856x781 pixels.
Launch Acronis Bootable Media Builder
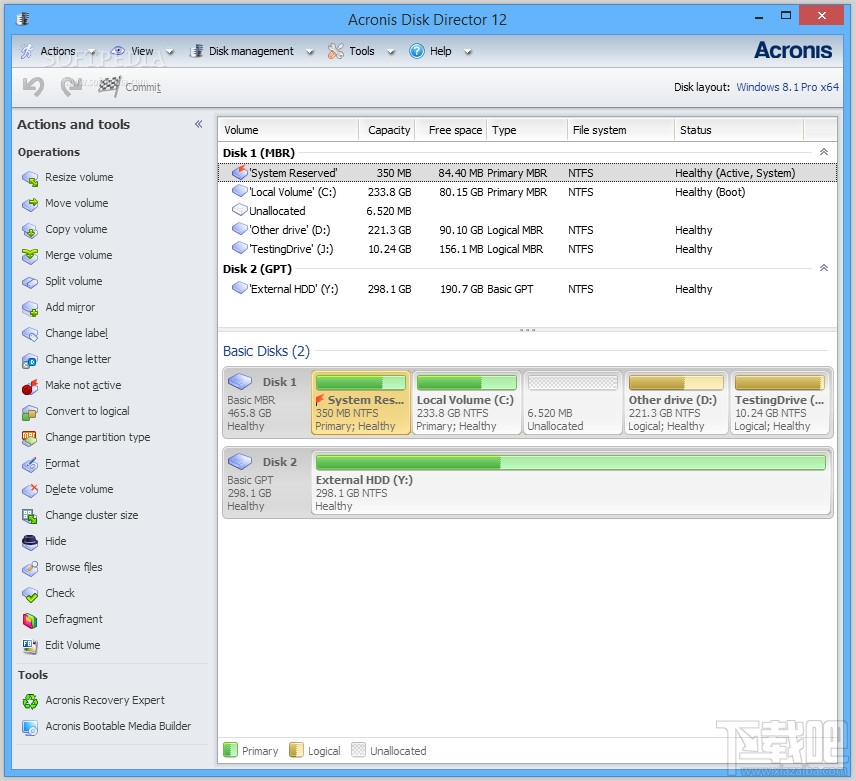103,726
